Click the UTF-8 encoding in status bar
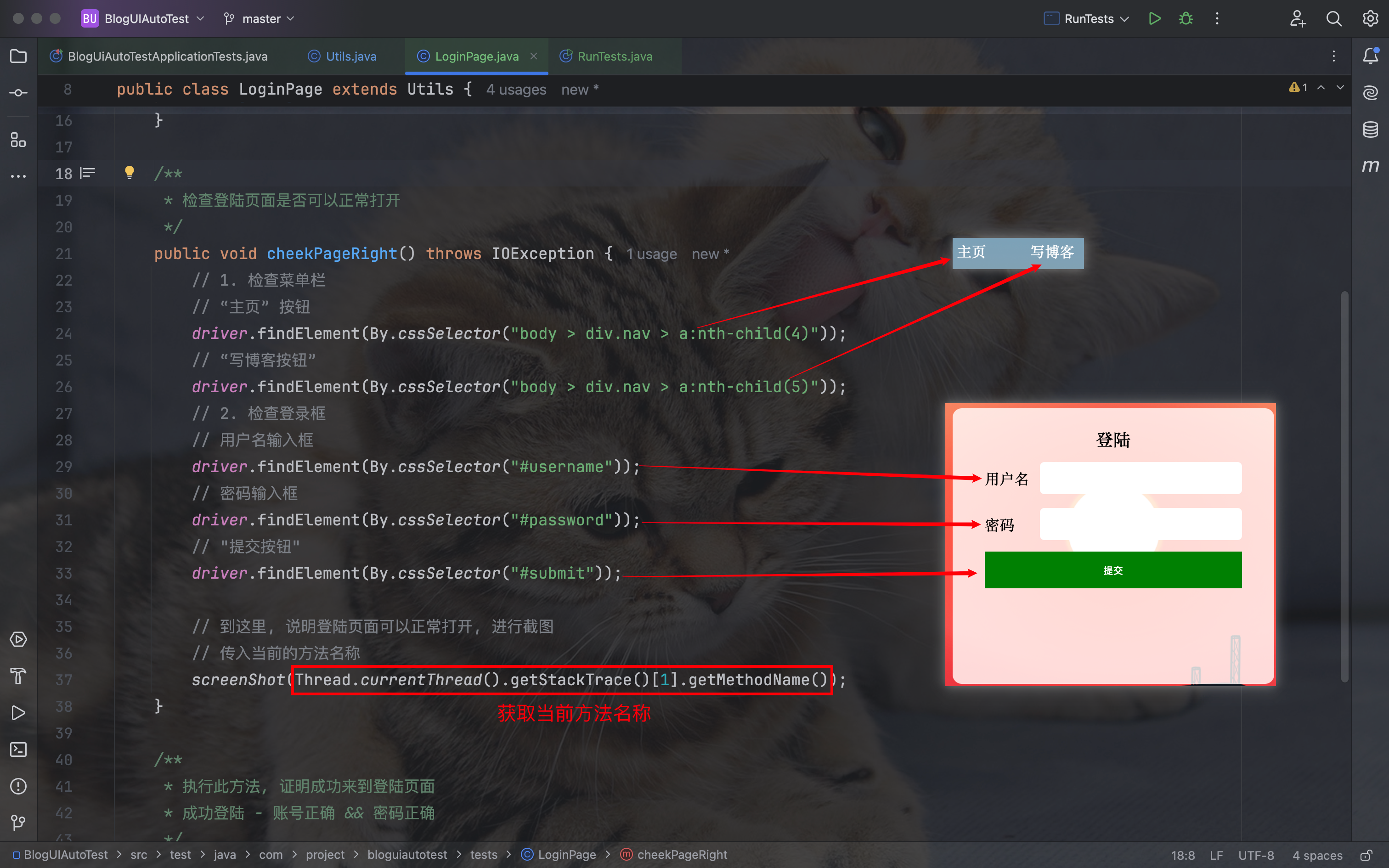Screen dimensions: 1389x868 coord(1256,855)
